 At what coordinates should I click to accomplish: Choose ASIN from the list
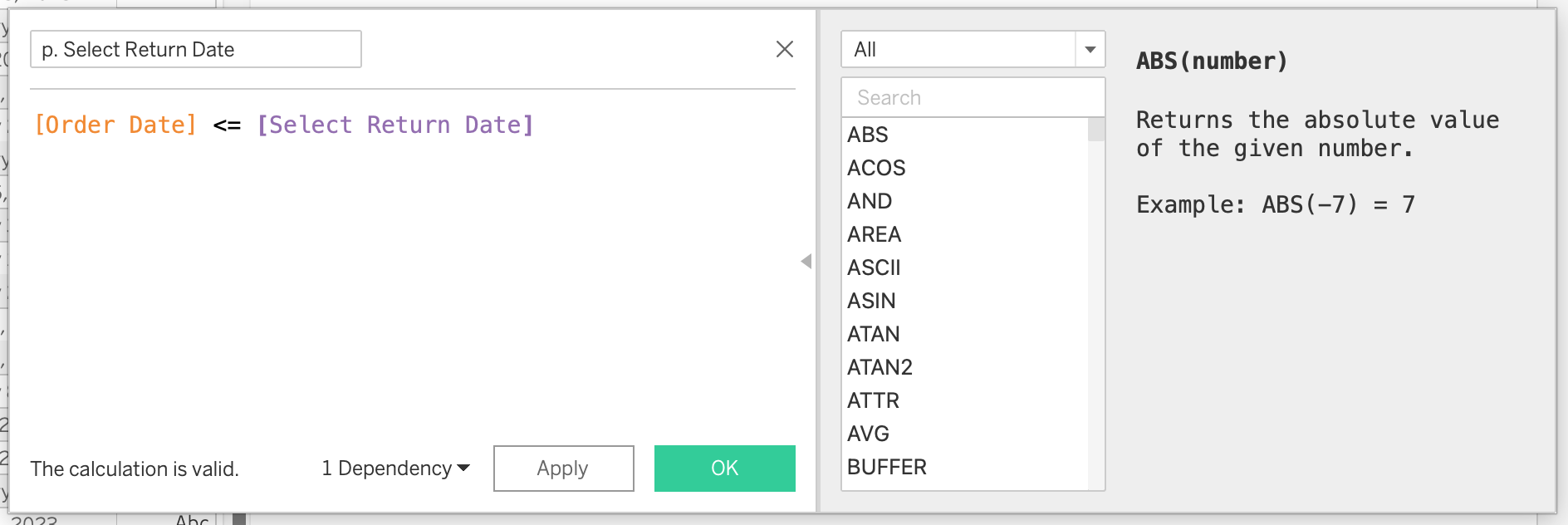point(871,301)
